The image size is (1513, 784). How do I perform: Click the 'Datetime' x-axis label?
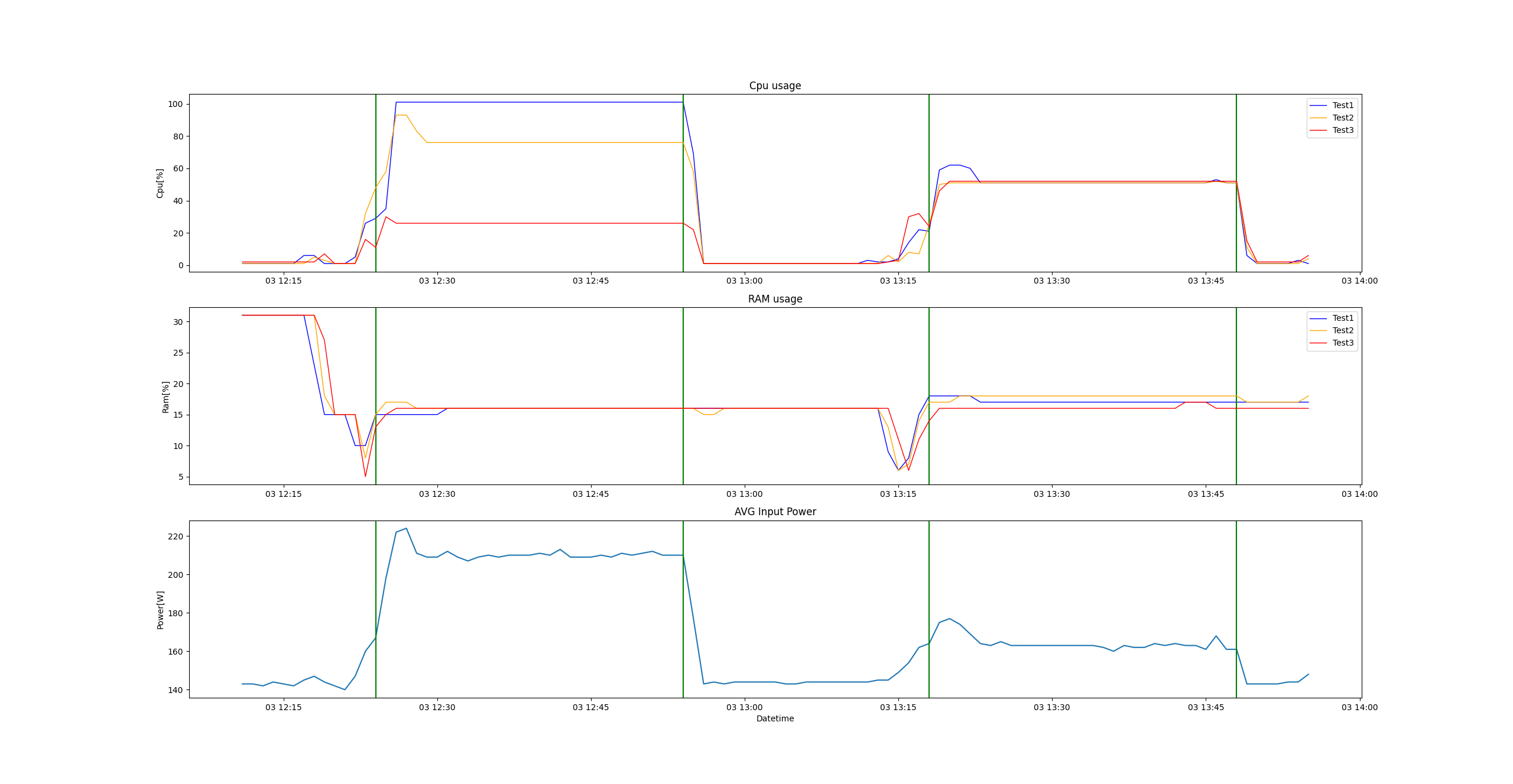pyautogui.click(x=775, y=718)
